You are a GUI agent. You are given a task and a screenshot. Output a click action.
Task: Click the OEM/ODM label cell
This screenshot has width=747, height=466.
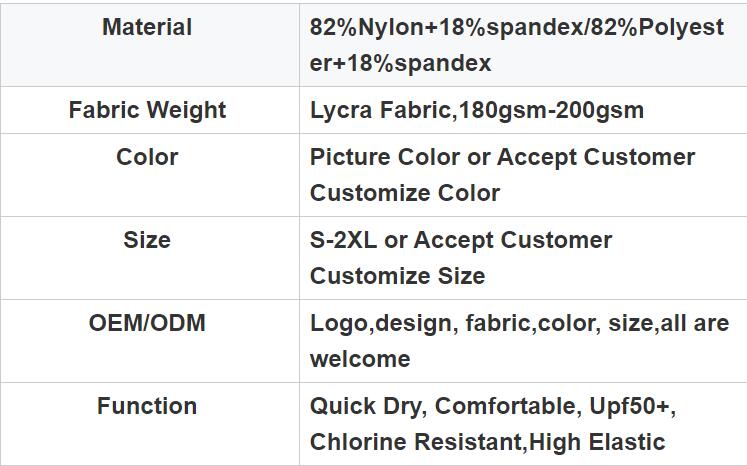pos(147,323)
